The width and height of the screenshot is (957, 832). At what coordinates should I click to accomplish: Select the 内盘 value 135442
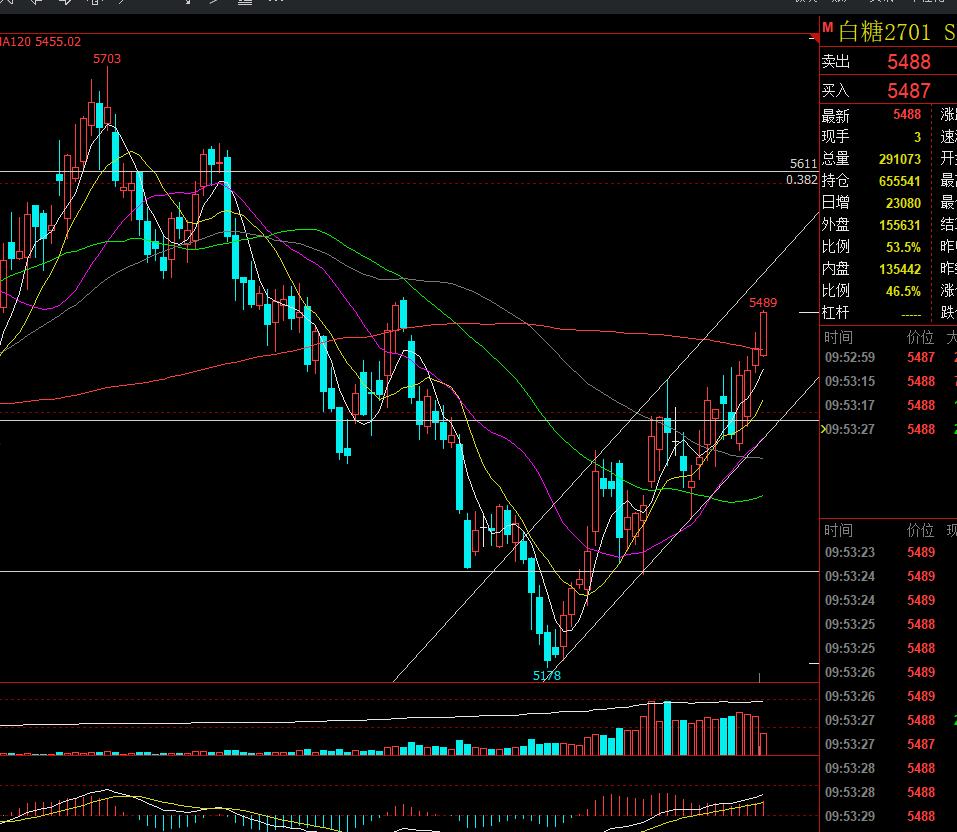[x=900, y=269]
